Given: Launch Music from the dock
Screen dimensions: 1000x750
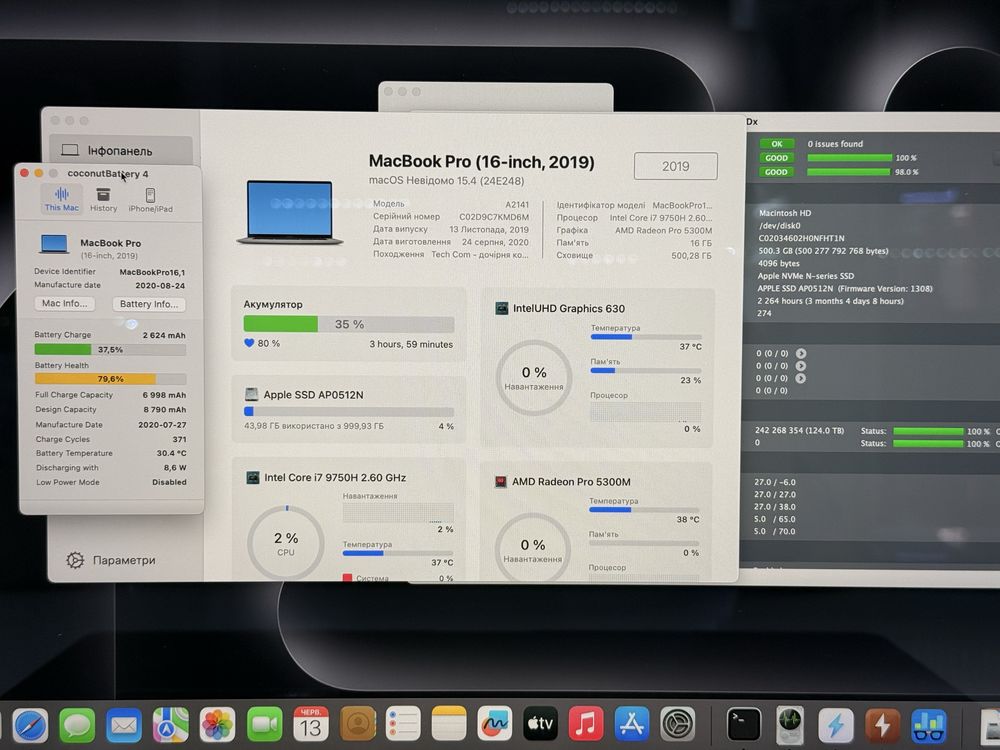Looking at the screenshot, I should 585,724.
